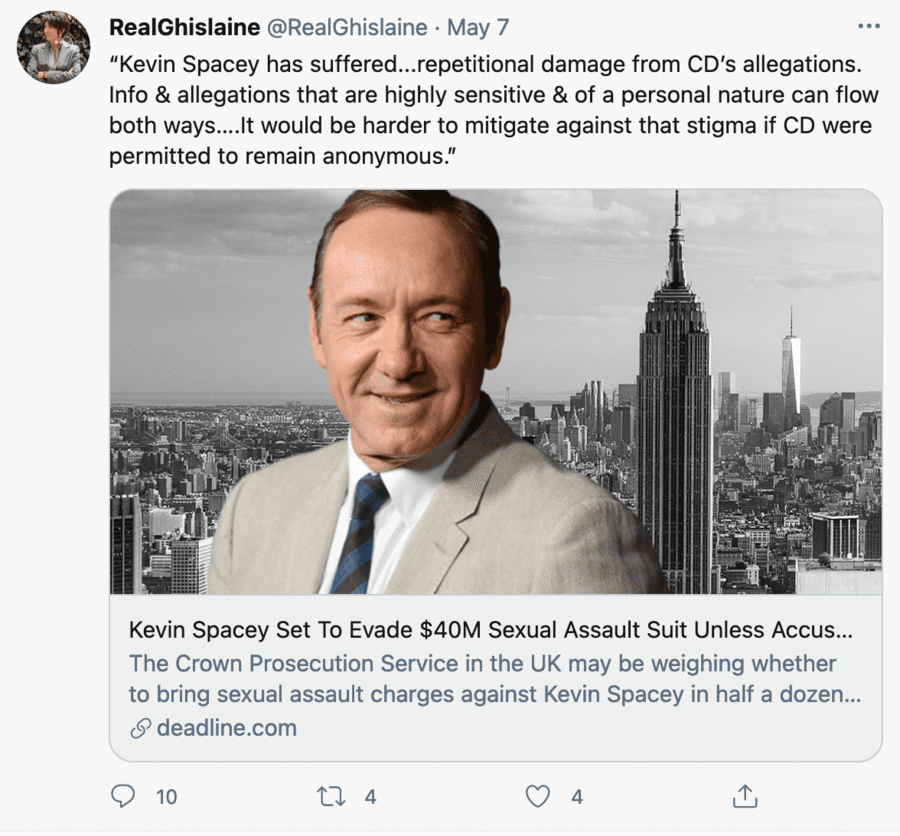900x836 pixels.
Task: Click the reply speech bubble icon
Action: [x=123, y=796]
